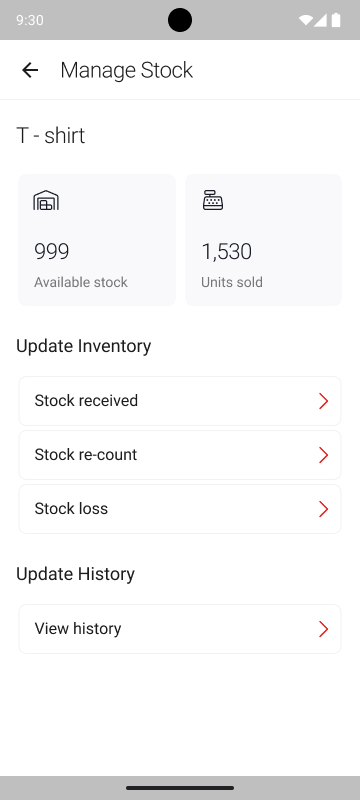The width and height of the screenshot is (360, 800).
Task: Tap the red chevron beside Stock received
Action: click(x=323, y=401)
